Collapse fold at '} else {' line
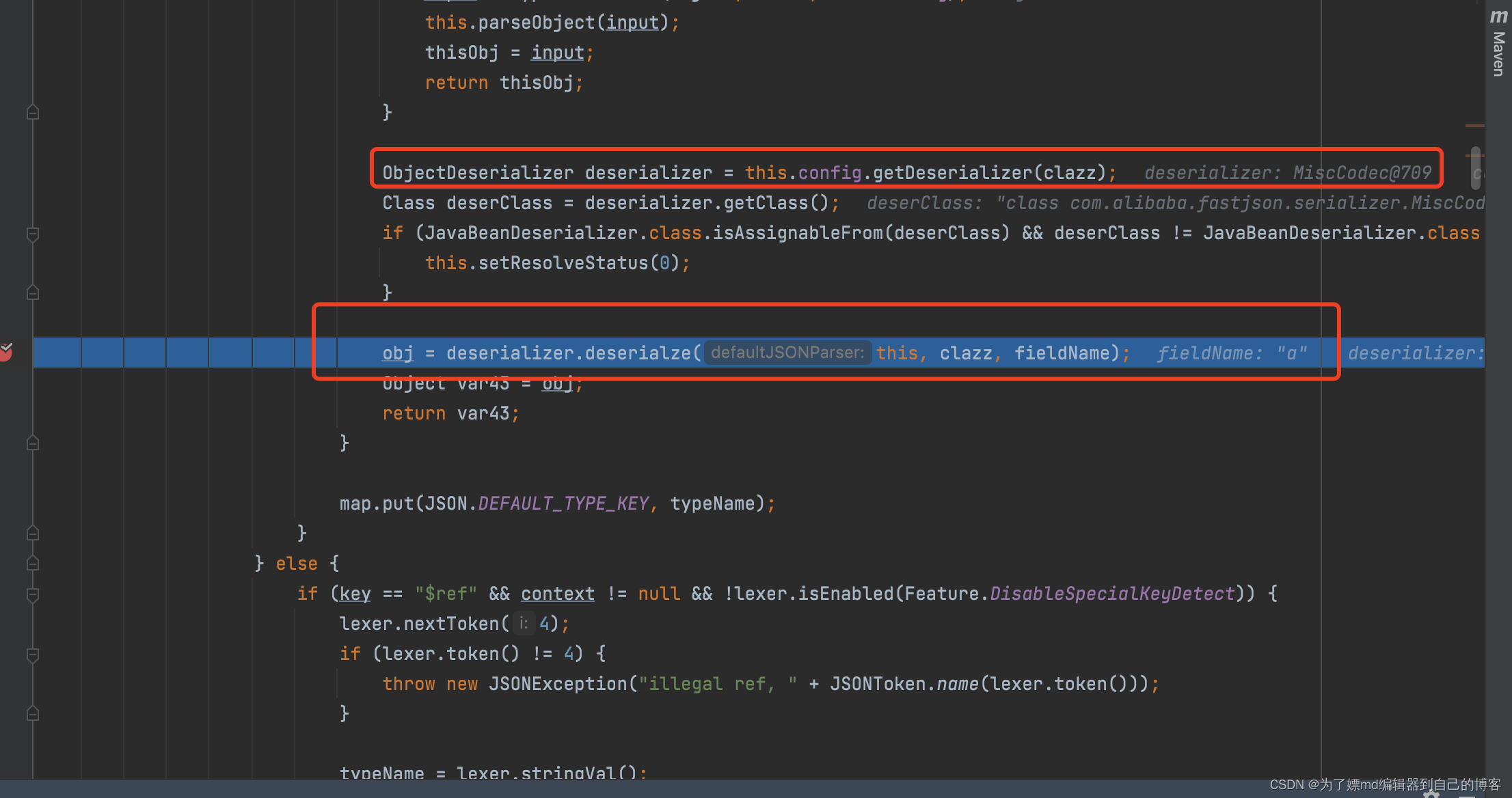The height and width of the screenshot is (798, 1512). [32, 564]
